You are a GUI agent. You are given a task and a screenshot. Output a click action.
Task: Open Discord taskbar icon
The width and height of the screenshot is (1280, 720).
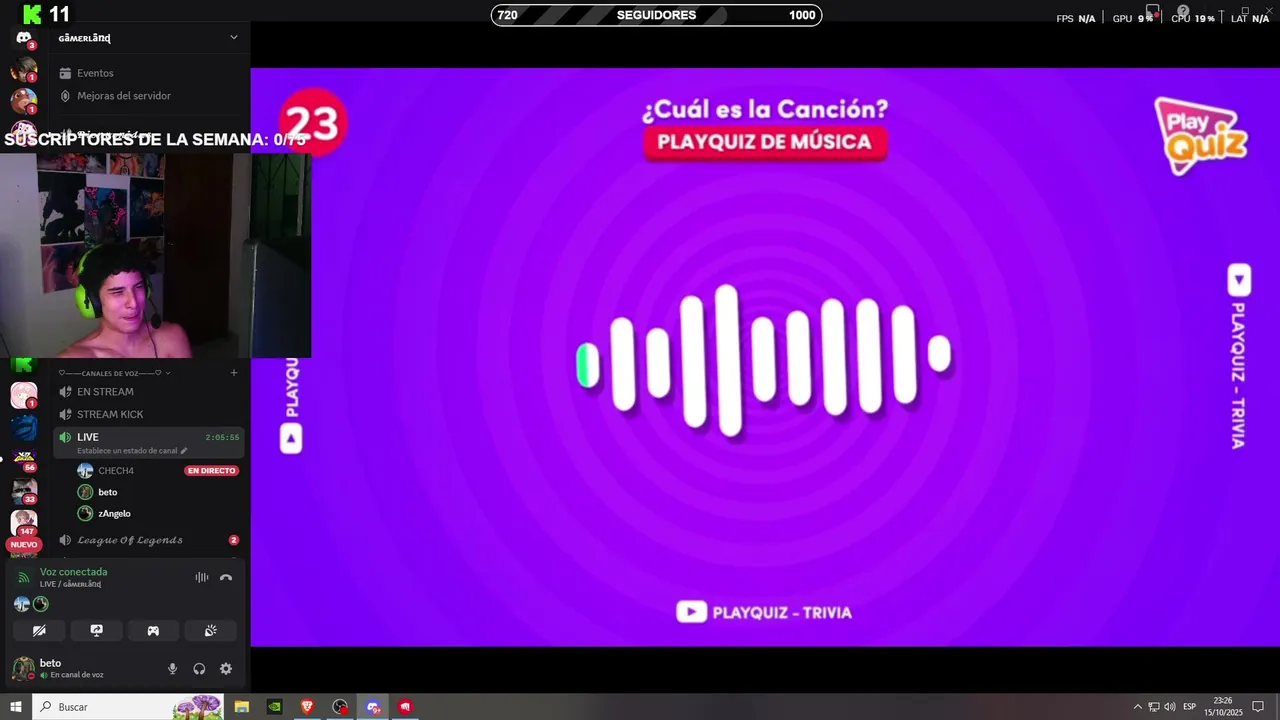click(373, 706)
